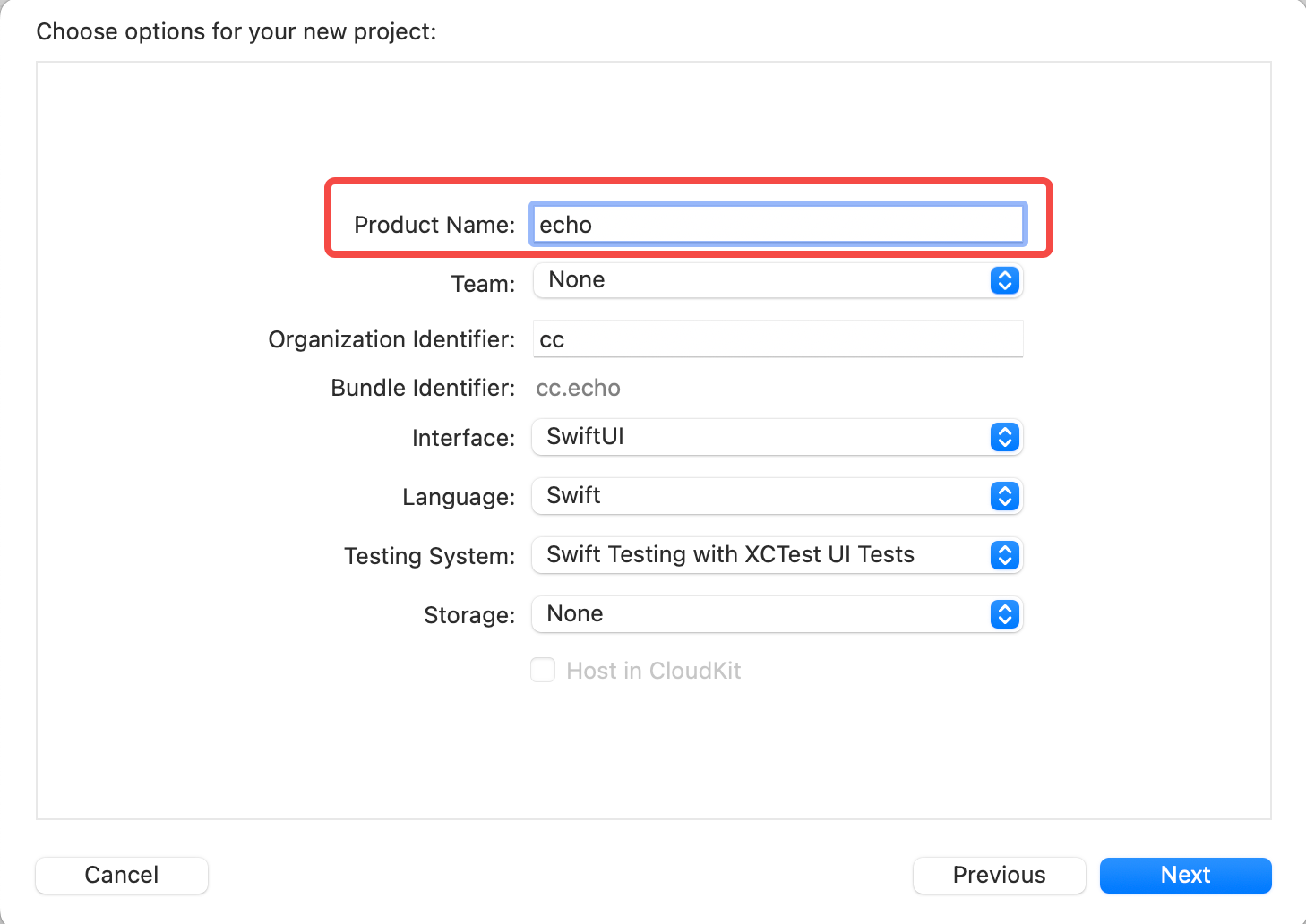The image size is (1306, 924).
Task: Click the Next button
Action: point(1185,875)
